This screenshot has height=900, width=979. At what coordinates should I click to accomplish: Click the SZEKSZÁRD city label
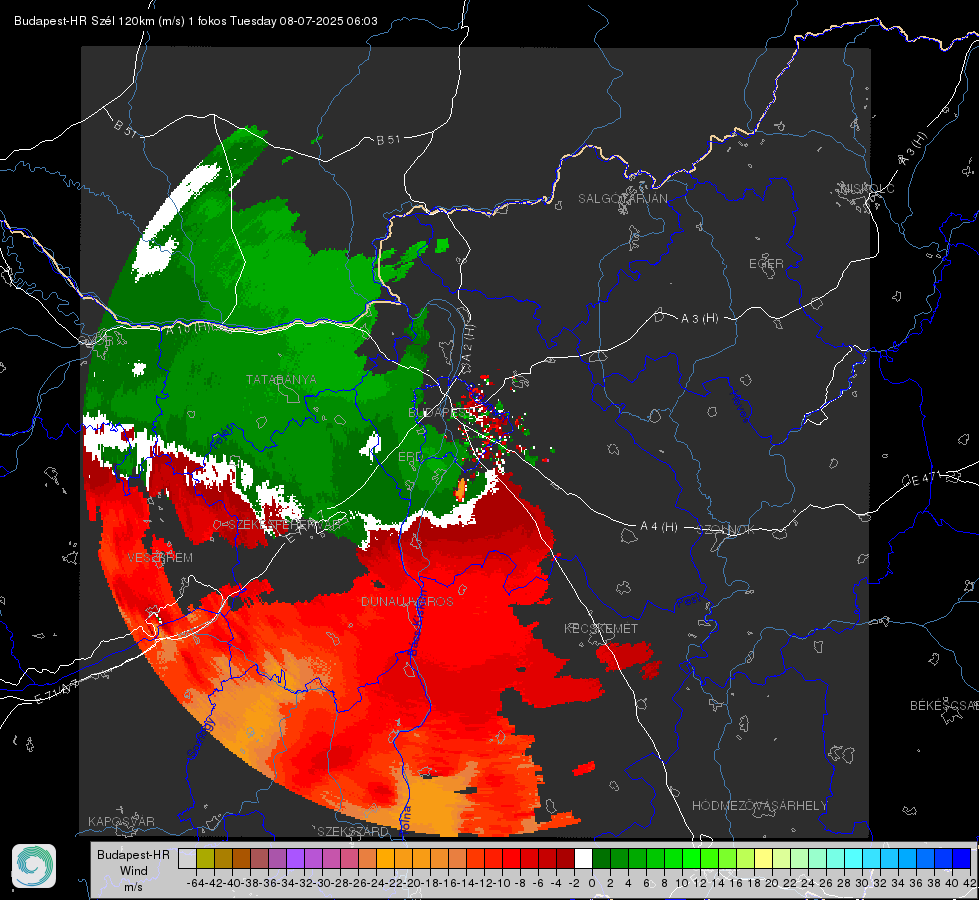click(353, 831)
